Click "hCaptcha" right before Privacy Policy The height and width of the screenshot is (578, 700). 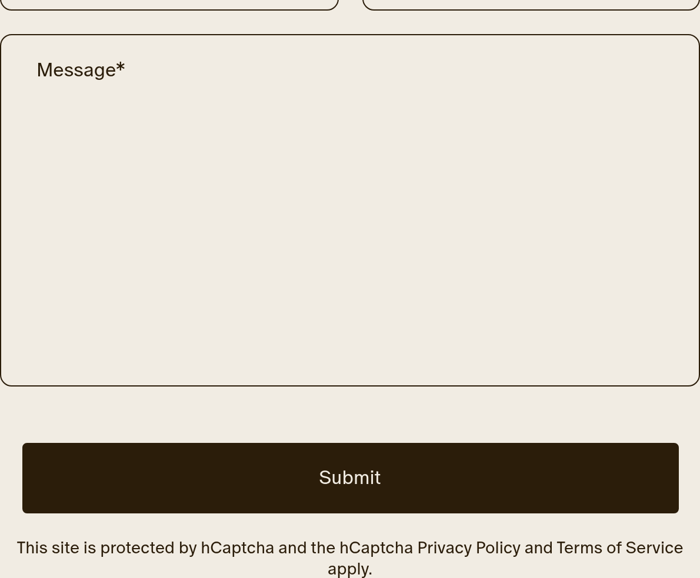pos(376,548)
